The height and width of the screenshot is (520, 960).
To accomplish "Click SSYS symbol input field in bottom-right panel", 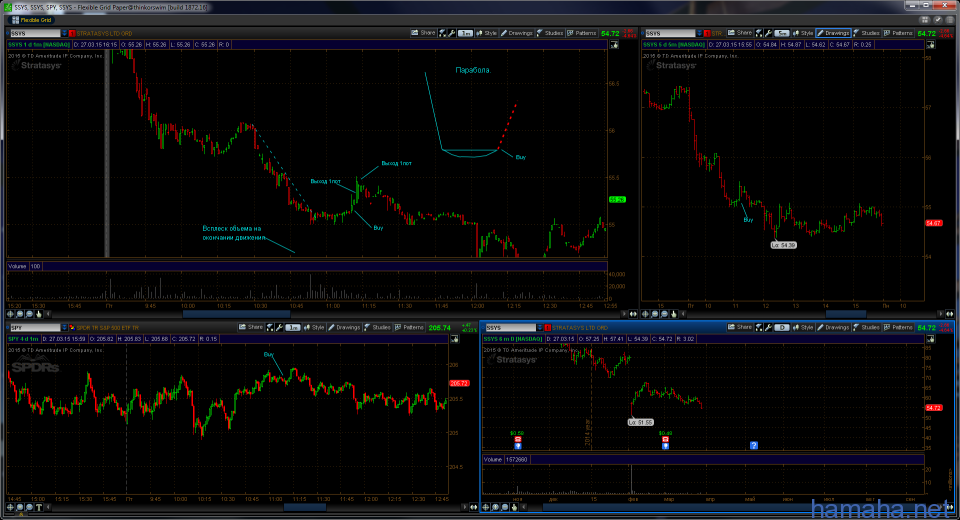I will click(x=511, y=328).
